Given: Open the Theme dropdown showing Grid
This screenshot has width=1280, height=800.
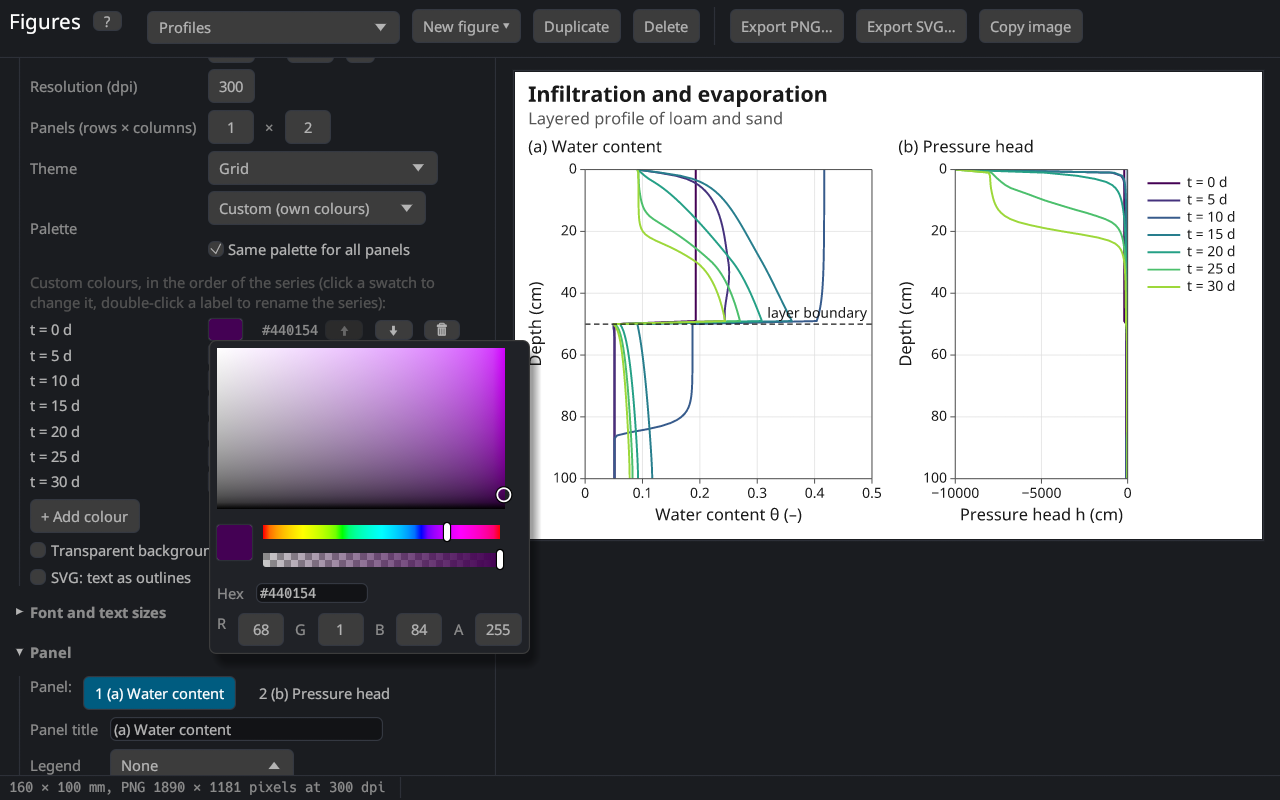Looking at the screenshot, I should tap(322, 168).
